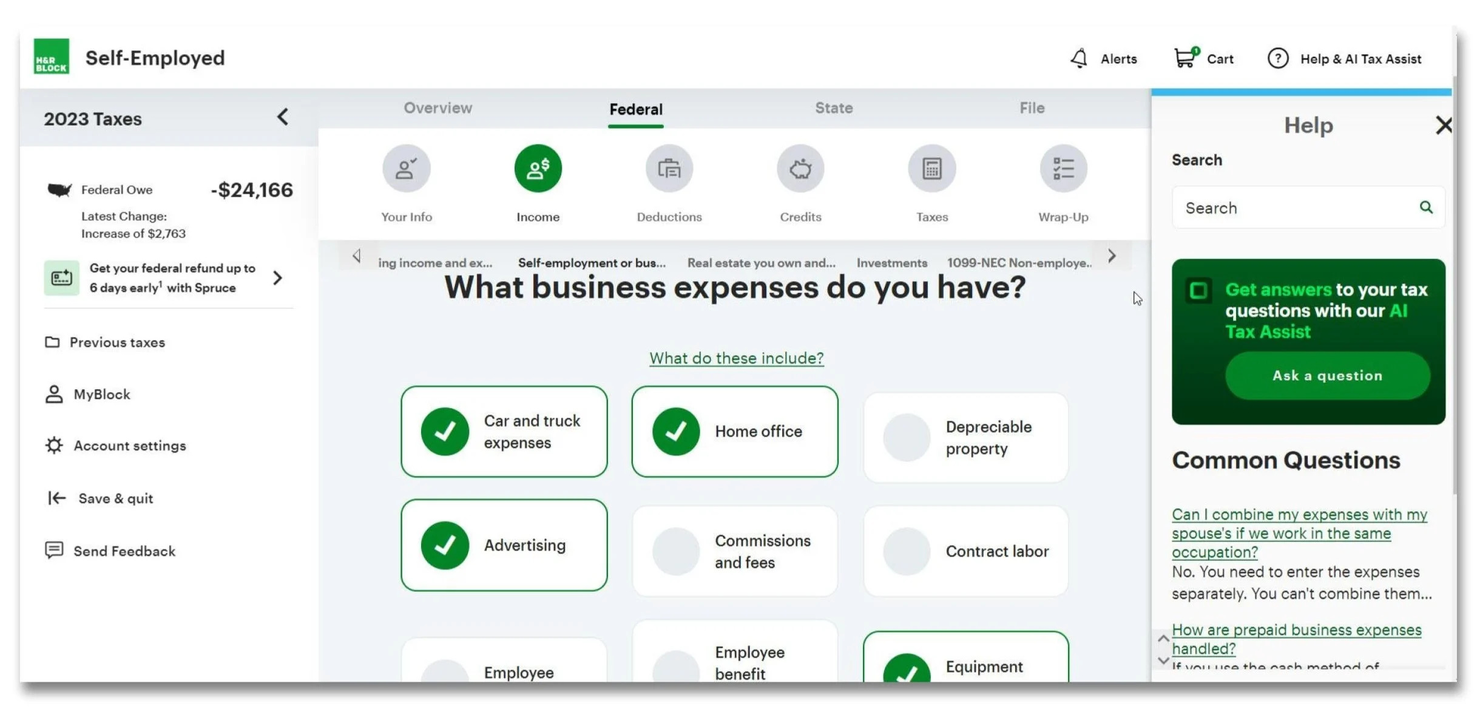View the shopping Cart icon
Viewport: 1480px width, 709px height.
pos(1186,58)
